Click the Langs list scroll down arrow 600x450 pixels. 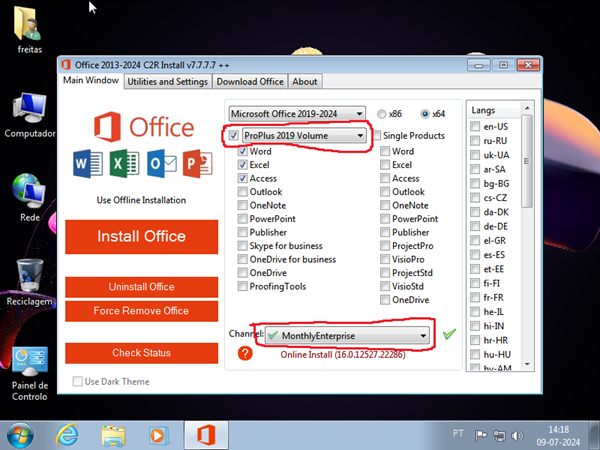[x=527, y=364]
